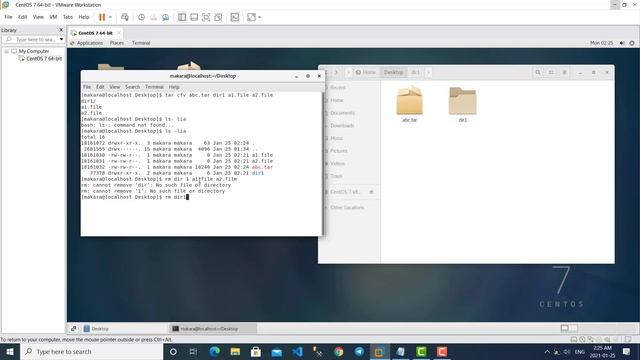Open terminal window Help menu
The width and height of the screenshot is (640, 360).
pyautogui.click(x=174, y=87)
